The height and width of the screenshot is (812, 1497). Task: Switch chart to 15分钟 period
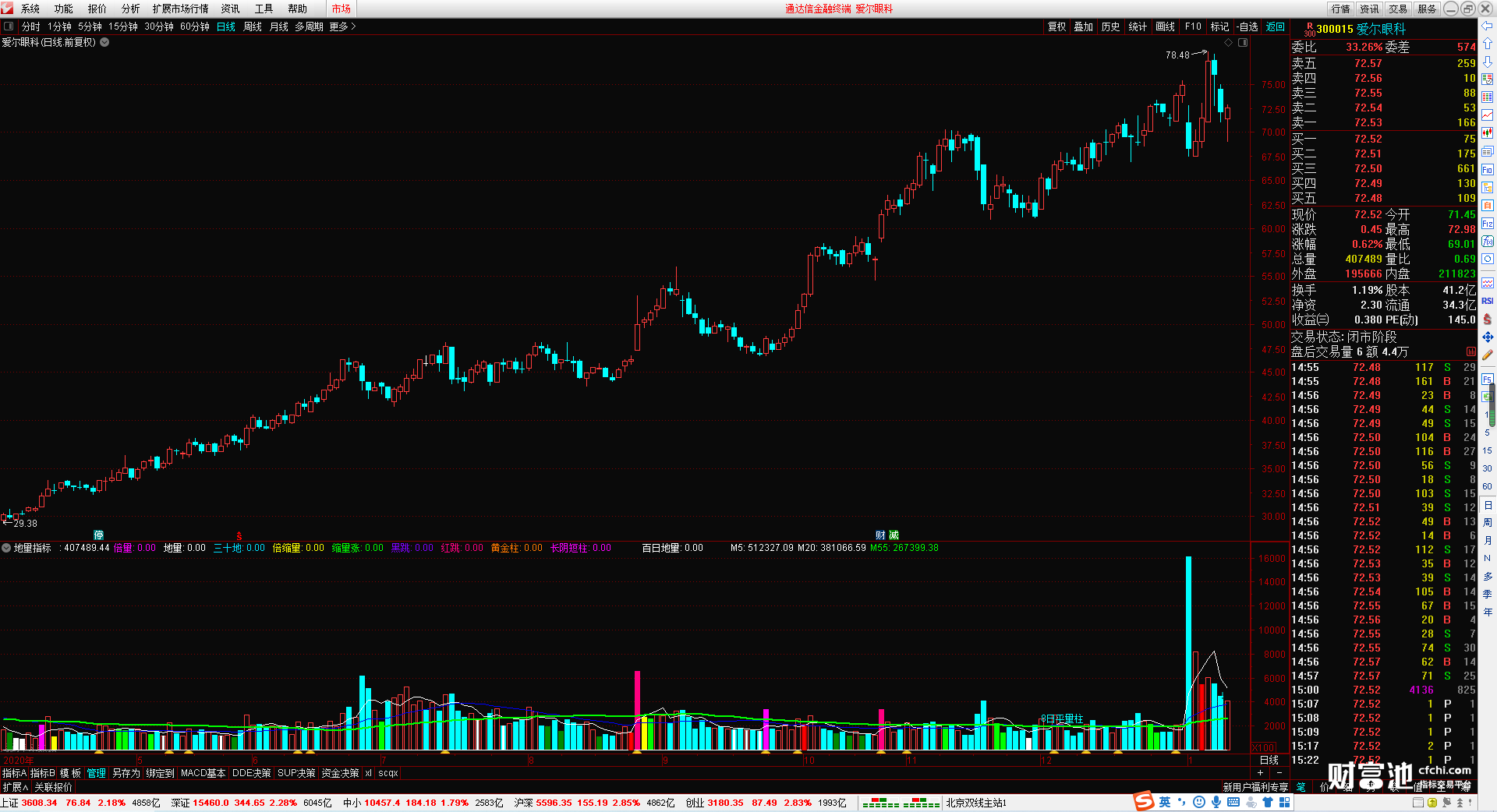pyautogui.click(x=123, y=26)
